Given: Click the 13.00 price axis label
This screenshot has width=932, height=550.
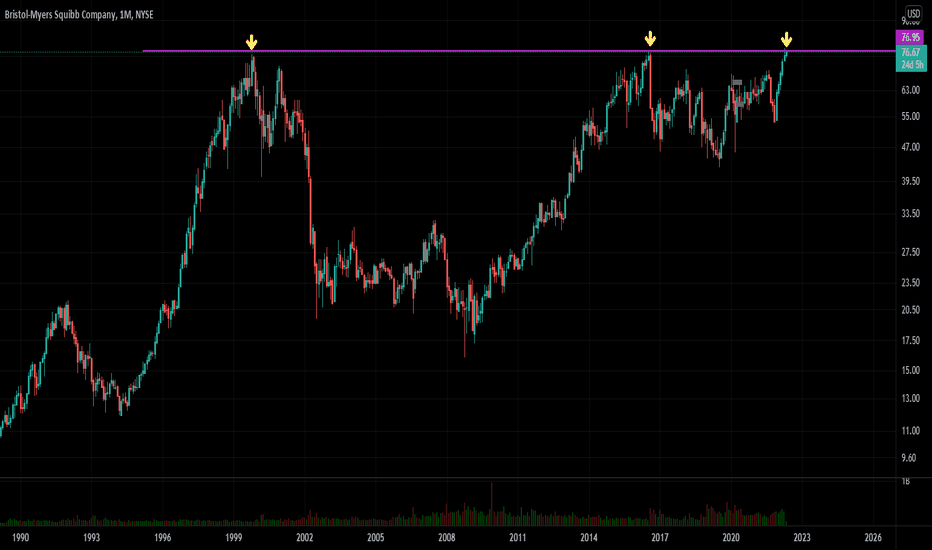Looking at the screenshot, I should coord(910,398).
